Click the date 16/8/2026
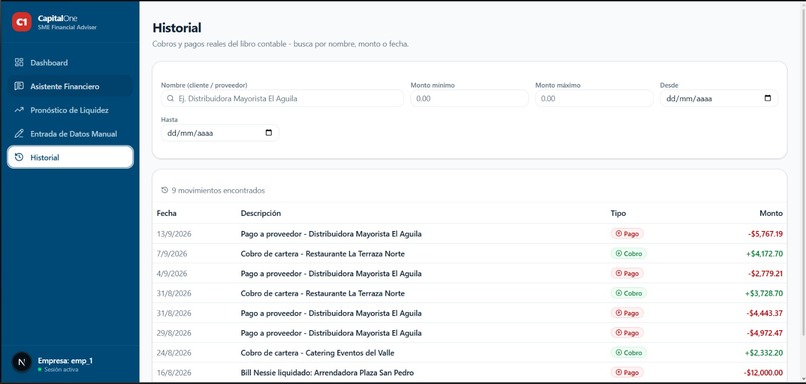This screenshot has height=384, width=806. pyautogui.click(x=174, y=373)
